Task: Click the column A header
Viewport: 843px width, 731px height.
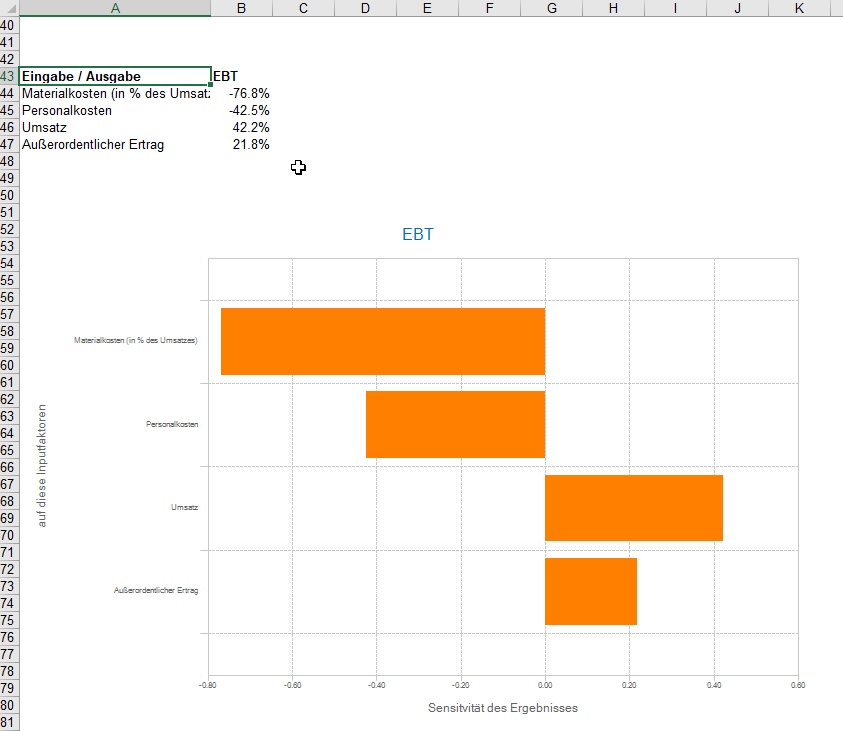Action: tap(115, 8)
